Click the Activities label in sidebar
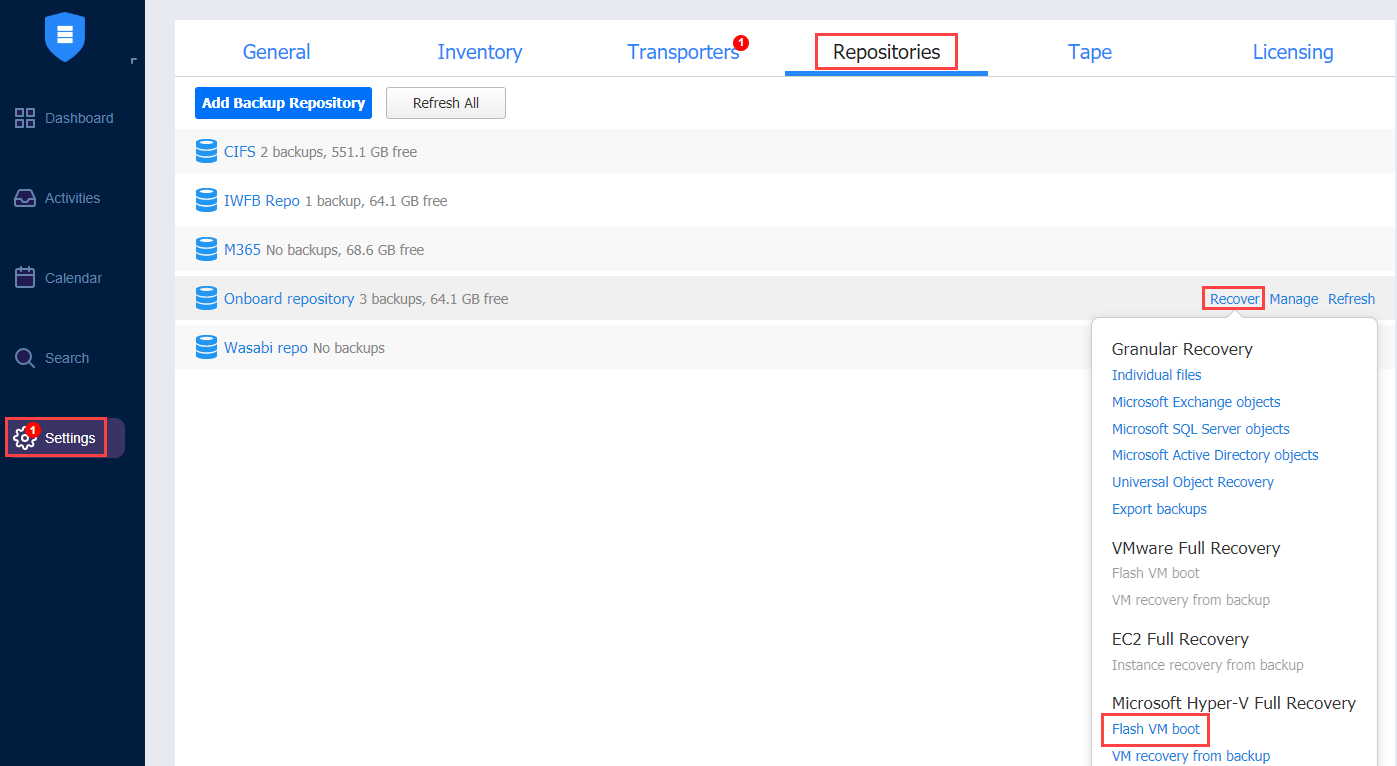 tap(72, 198)
